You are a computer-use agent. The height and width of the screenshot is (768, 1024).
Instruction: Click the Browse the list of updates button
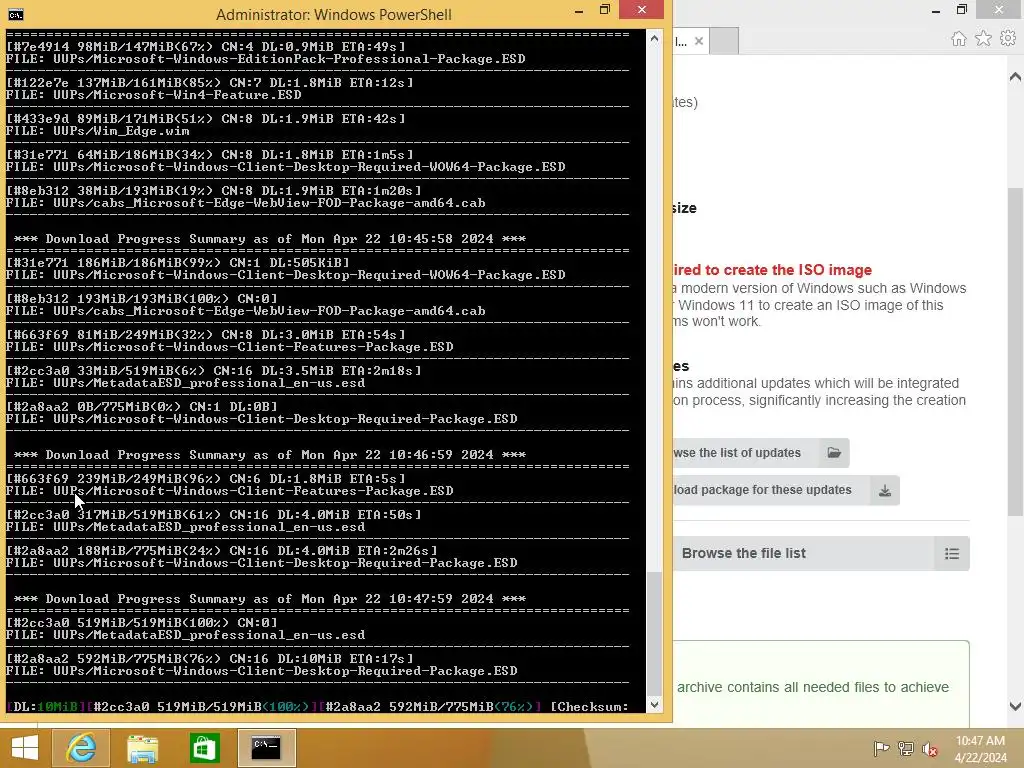[761, 453]
